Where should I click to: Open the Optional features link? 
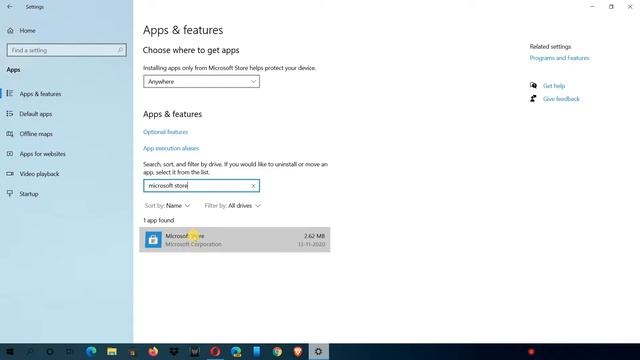(x=165, y=132)
